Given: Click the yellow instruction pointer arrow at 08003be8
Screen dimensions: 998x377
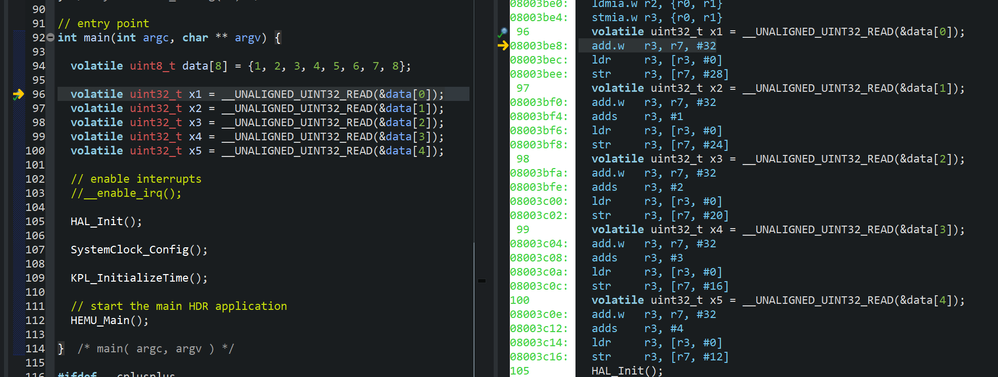Looking at the screenshot, I should pyautogui.click(x=503, y=46).
